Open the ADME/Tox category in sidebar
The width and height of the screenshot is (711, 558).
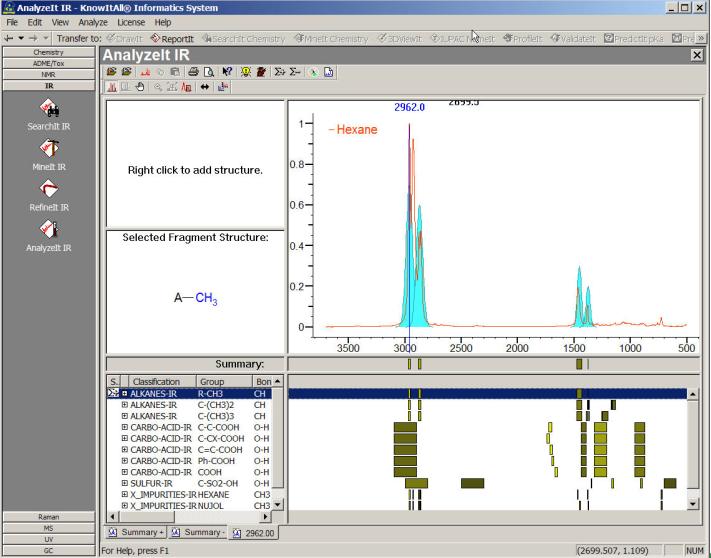(49, 63)
